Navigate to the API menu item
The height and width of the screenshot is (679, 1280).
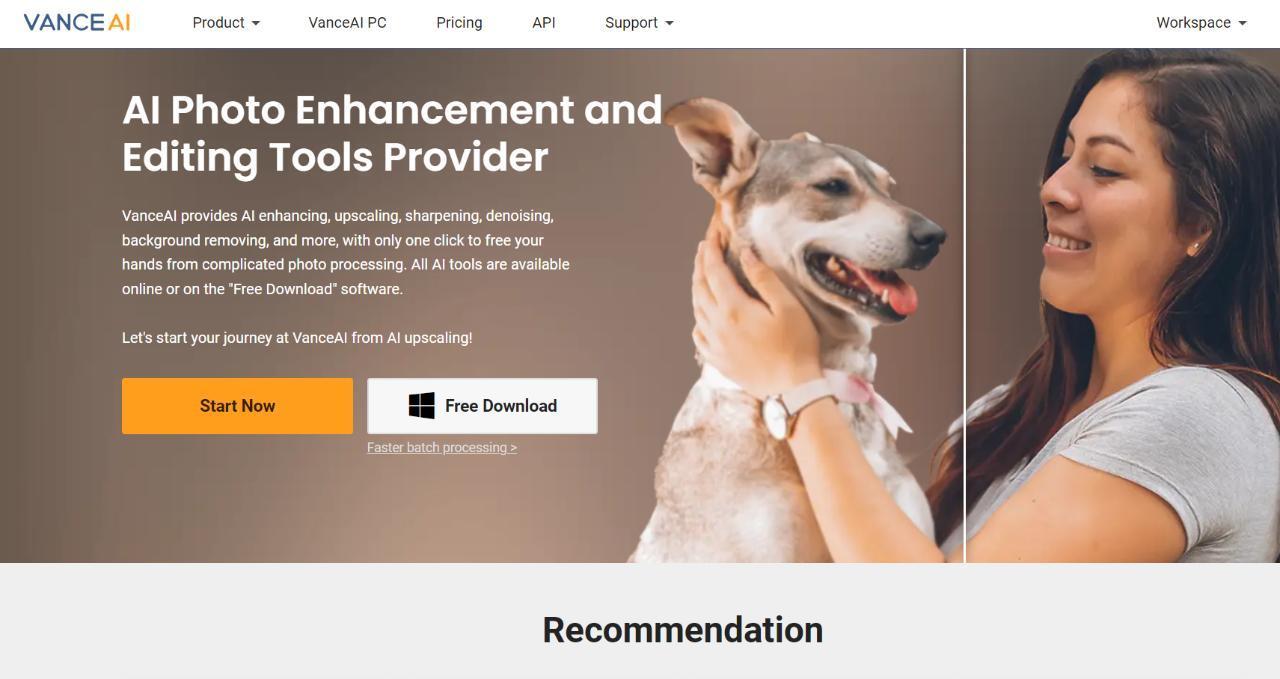click(x=544, y=22)
